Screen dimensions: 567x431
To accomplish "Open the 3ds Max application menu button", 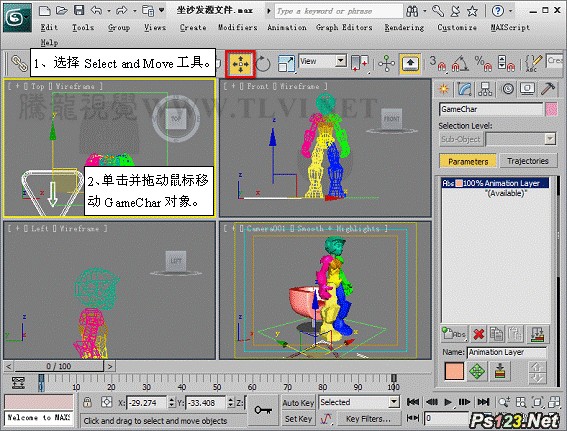I will point(17,17).
